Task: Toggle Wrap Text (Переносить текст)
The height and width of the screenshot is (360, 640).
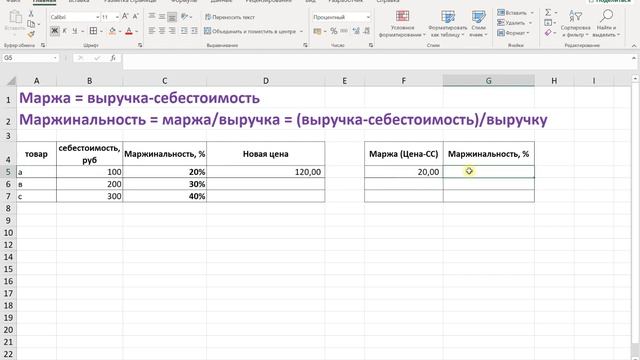Action: [230, 17]
